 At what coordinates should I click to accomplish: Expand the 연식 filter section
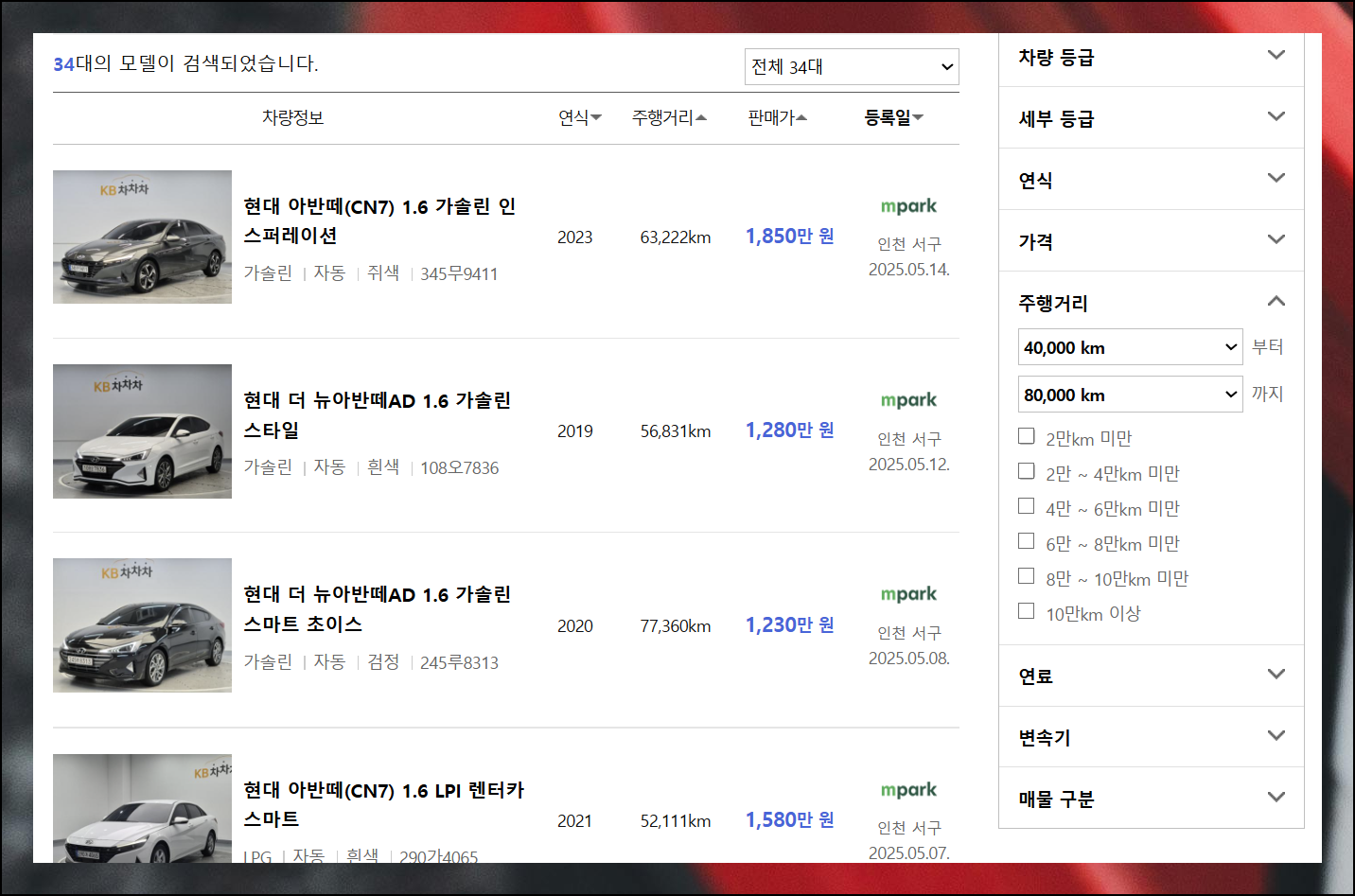click(x=1152, y=180)
